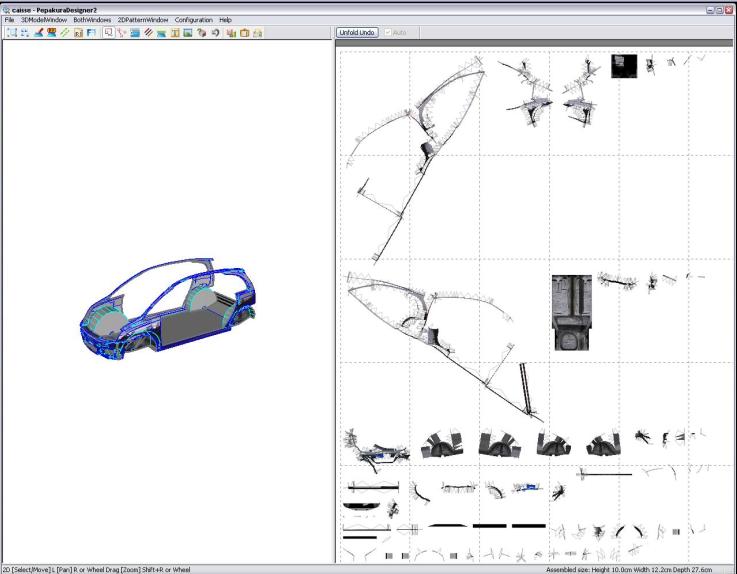Click the teal flat-sheet toolbar icon
The height and width of the screenshot is (574, 737).
point(162,32)
